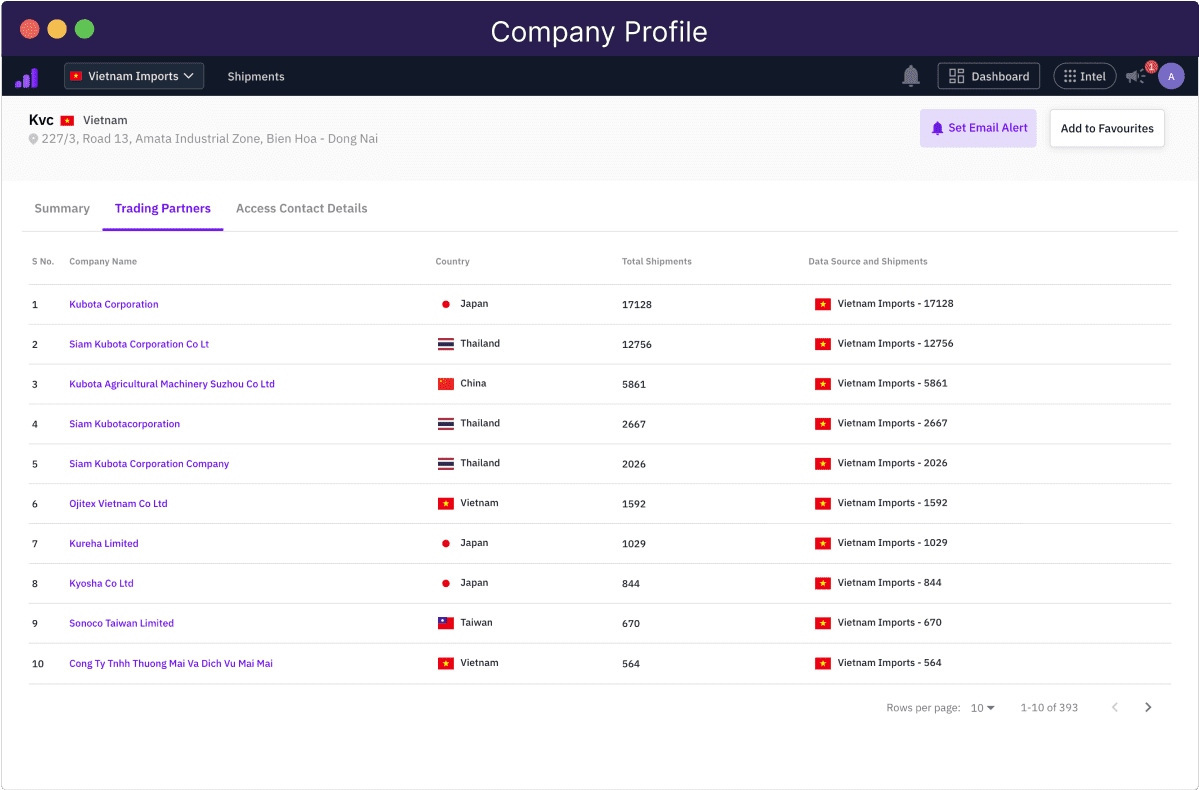Click Taiwan flag in Sonoco Taiwan Limited row
This screenshot has width=1199, height=790.
click(x=446, y=623)
